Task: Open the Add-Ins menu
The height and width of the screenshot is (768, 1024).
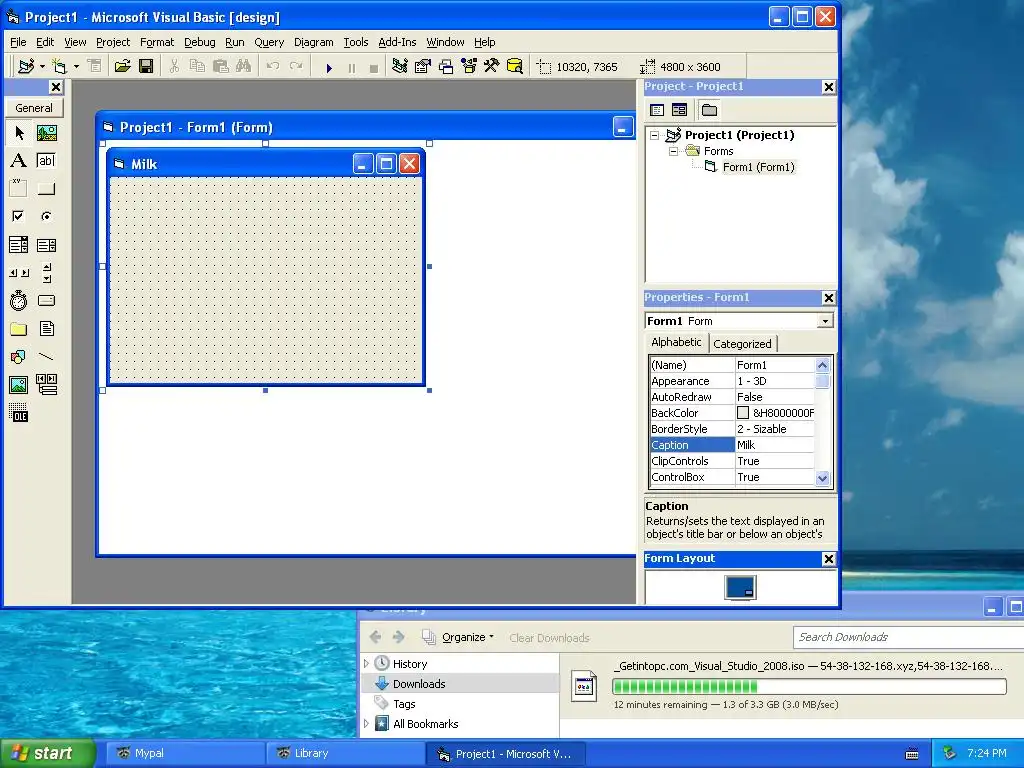Action: coord(397,42)
